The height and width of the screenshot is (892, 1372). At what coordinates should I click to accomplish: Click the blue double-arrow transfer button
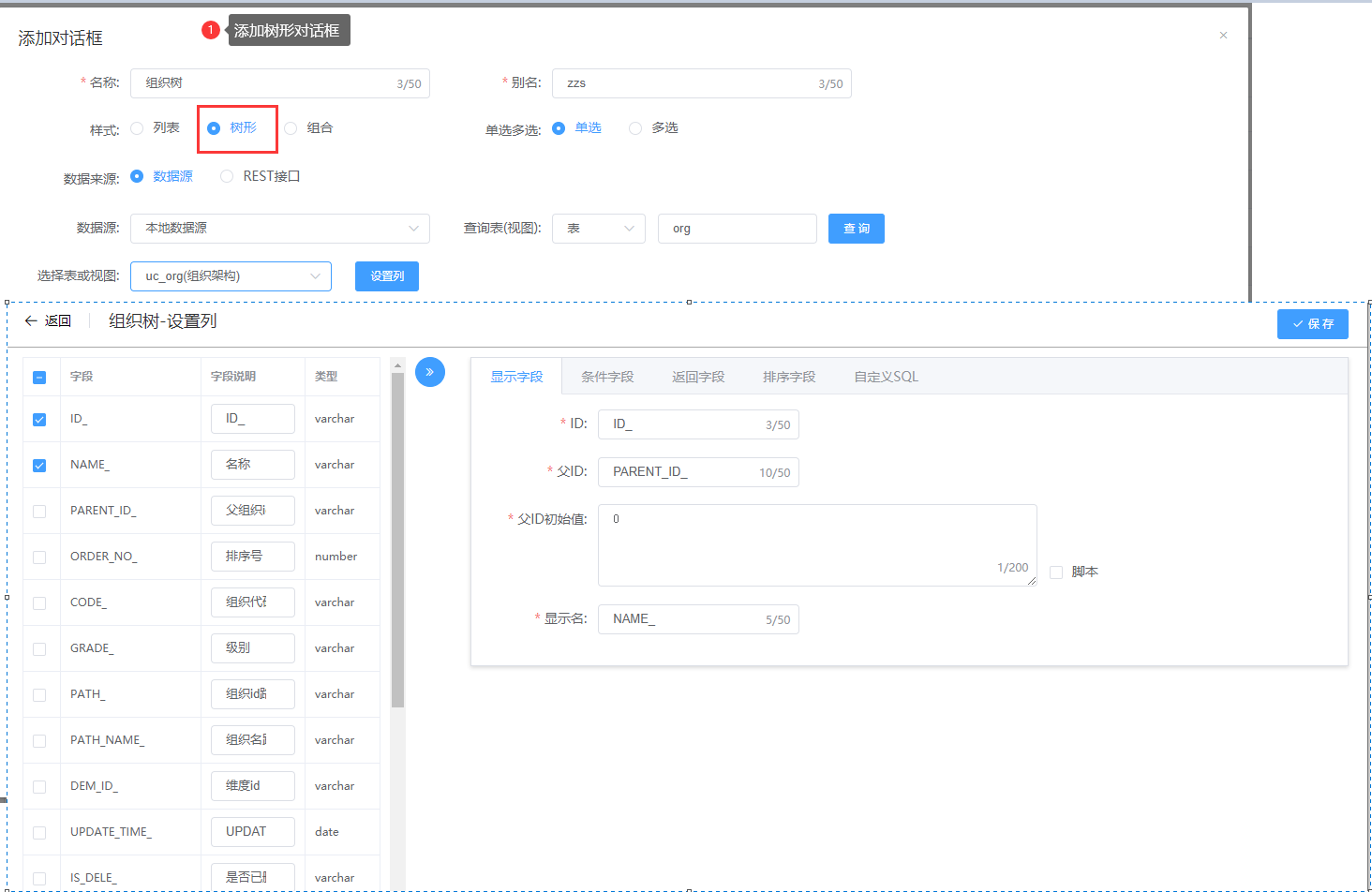pos(429,372)
